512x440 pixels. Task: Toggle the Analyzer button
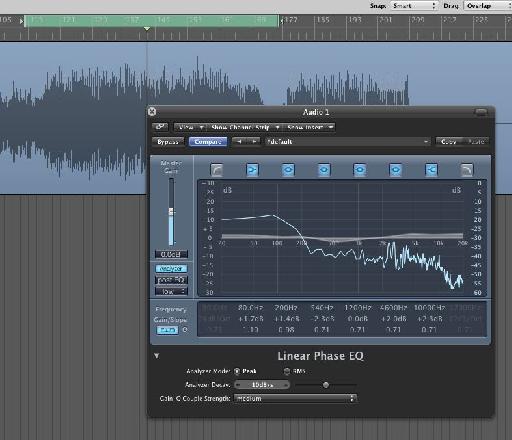coord(171,269)
